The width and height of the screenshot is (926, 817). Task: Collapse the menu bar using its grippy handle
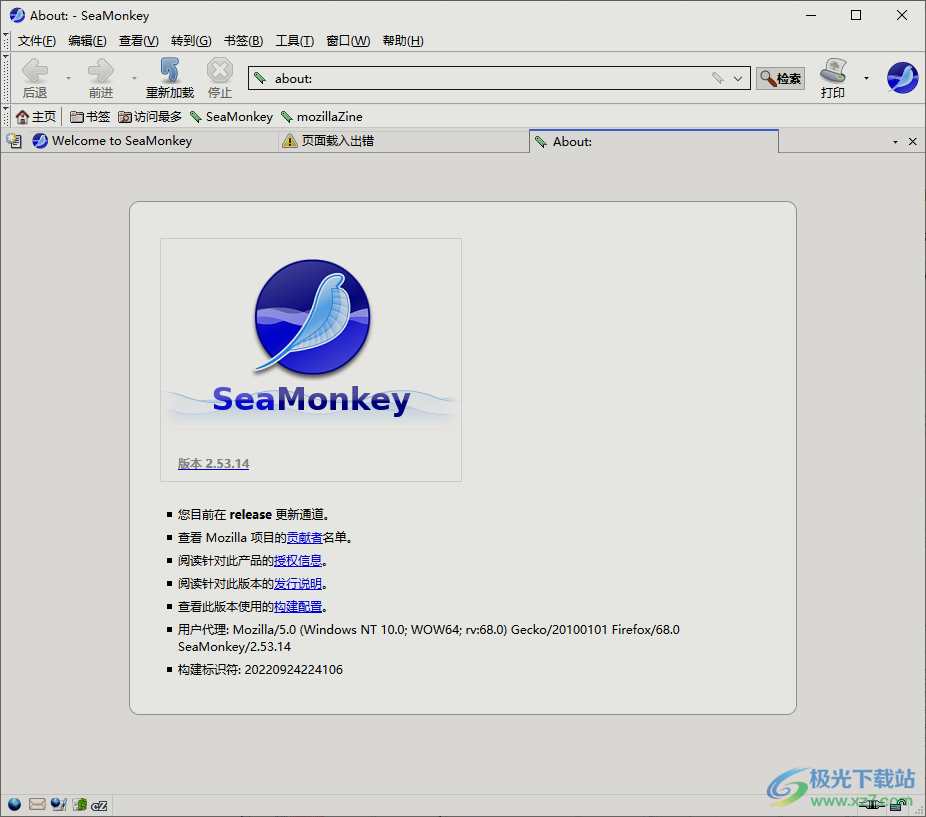point(6,40)
